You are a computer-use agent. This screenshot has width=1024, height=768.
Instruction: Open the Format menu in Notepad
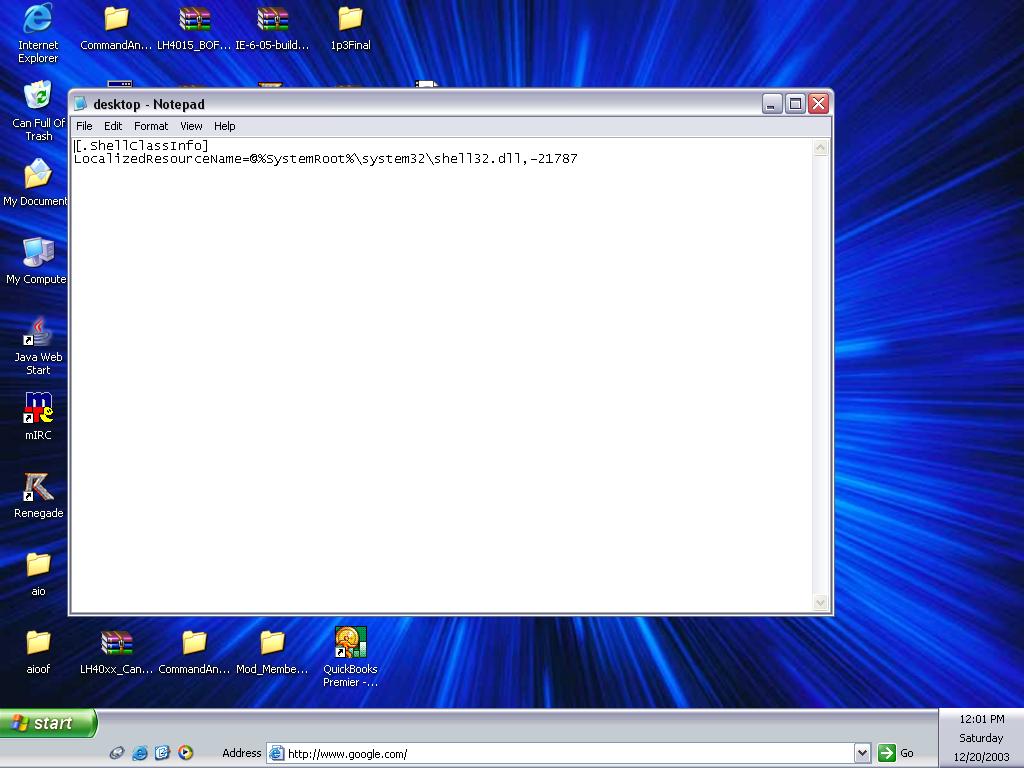[x=150, y=126]
